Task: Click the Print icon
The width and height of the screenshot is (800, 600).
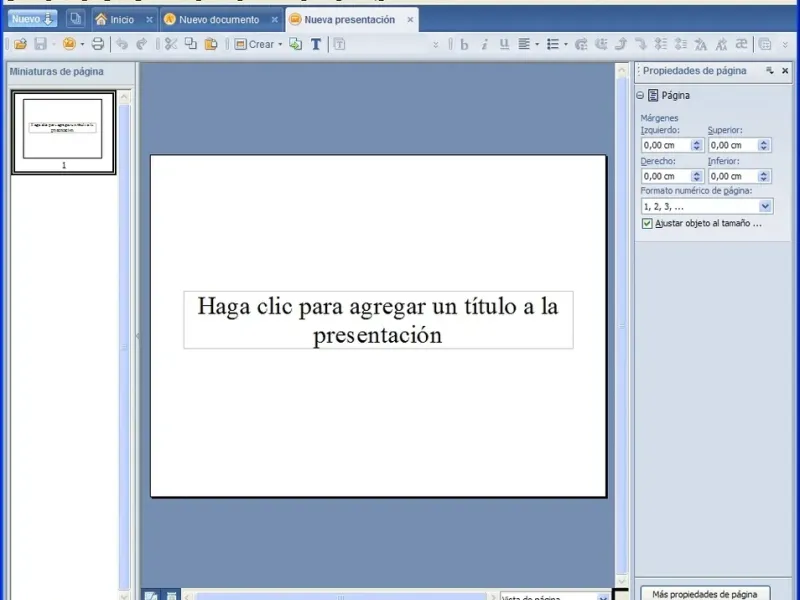Action: click(97, 44)
